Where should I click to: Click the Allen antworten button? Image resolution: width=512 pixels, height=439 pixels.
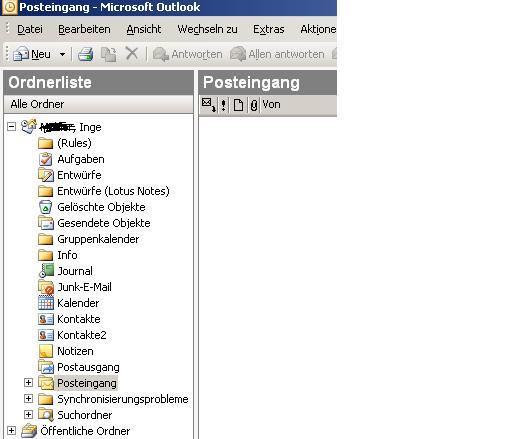[x=277, y=54]
